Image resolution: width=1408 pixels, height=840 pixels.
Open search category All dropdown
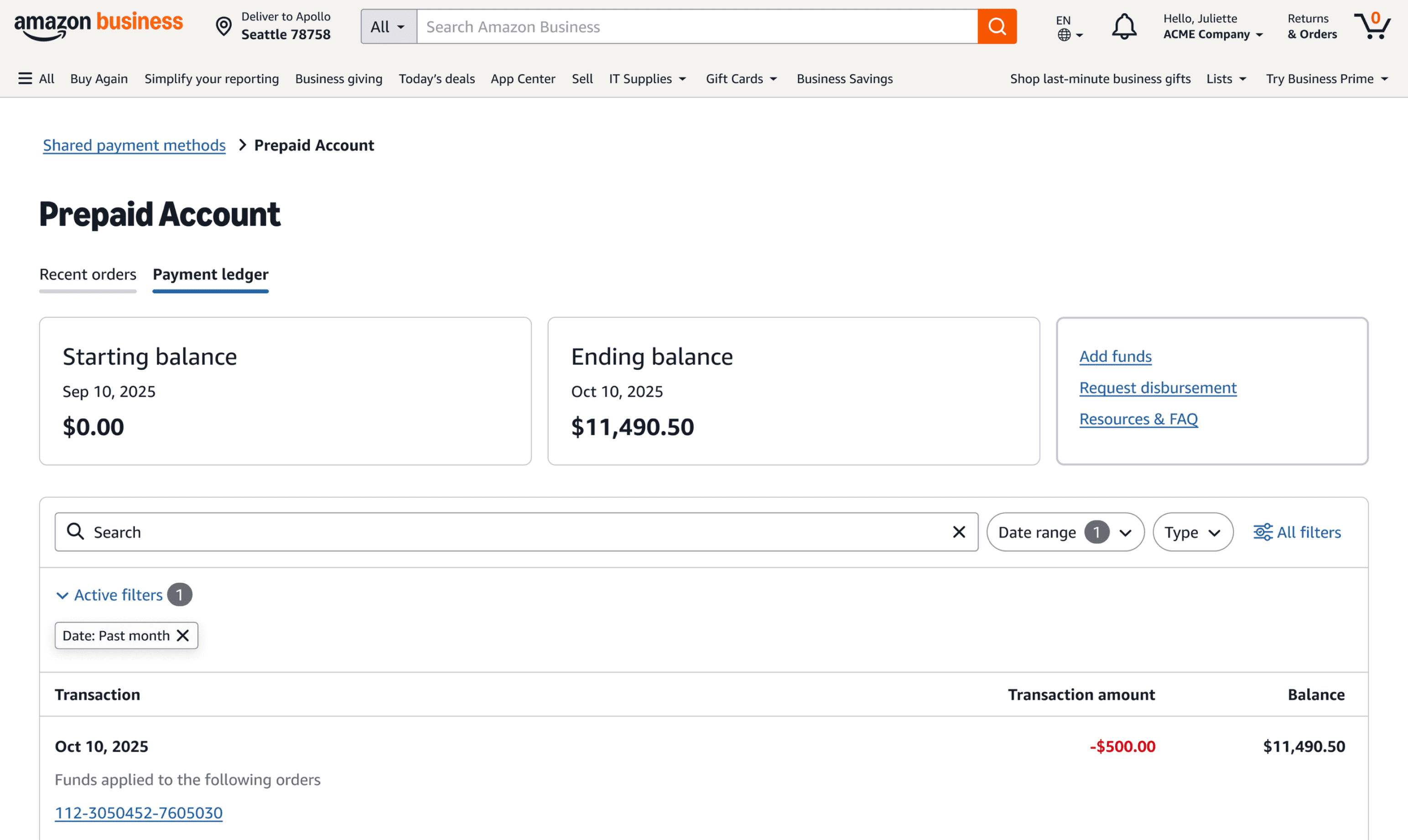(389, 26)
